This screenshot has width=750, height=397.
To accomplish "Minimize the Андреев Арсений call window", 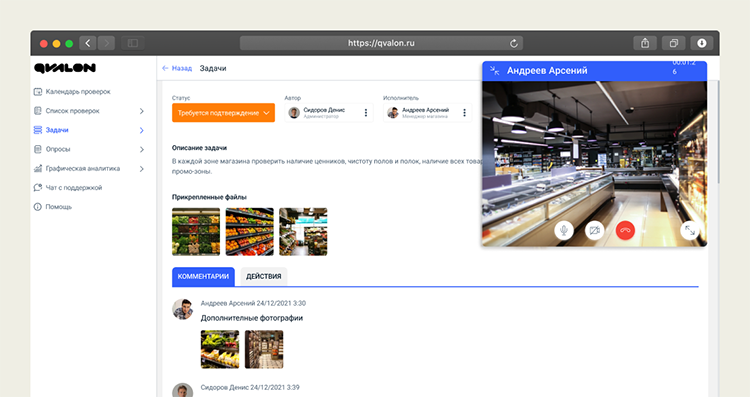I will (x=495, y=71).
